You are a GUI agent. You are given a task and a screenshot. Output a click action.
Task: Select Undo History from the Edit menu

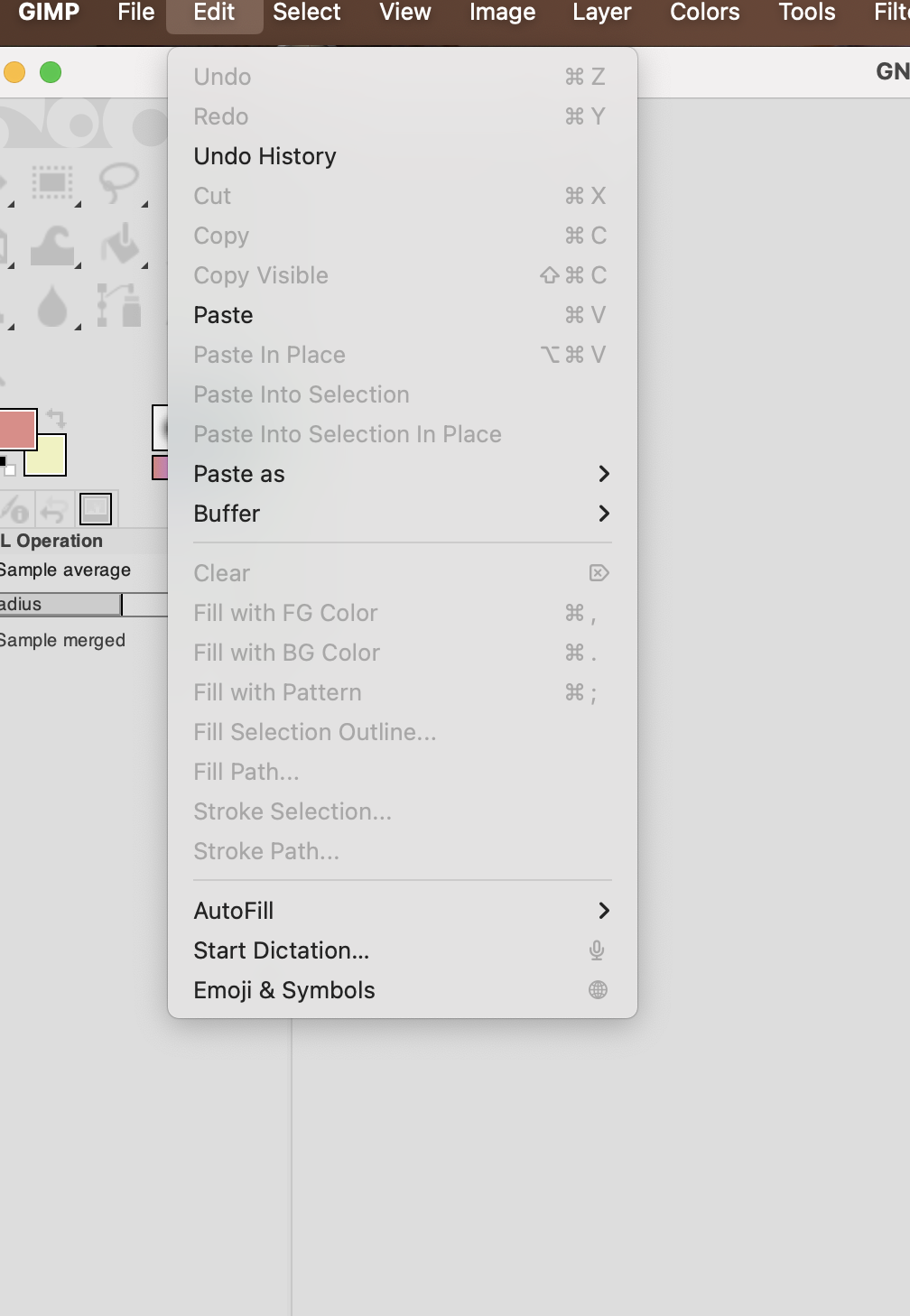[x=265, y=155]
